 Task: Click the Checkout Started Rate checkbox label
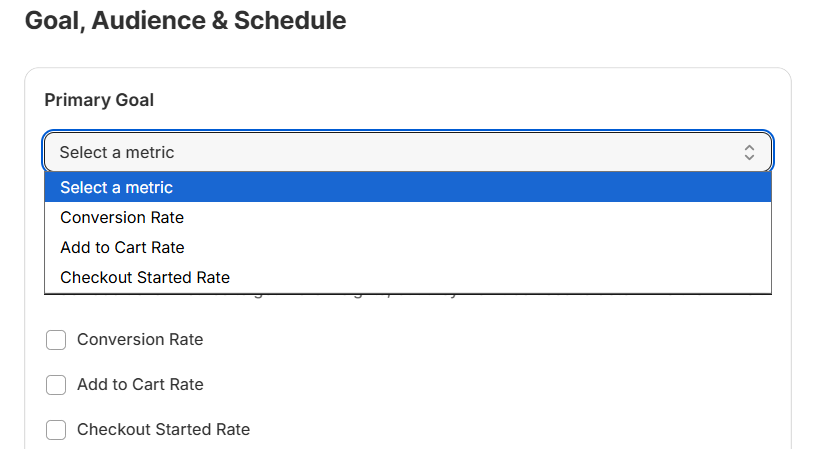coord(163,430)
